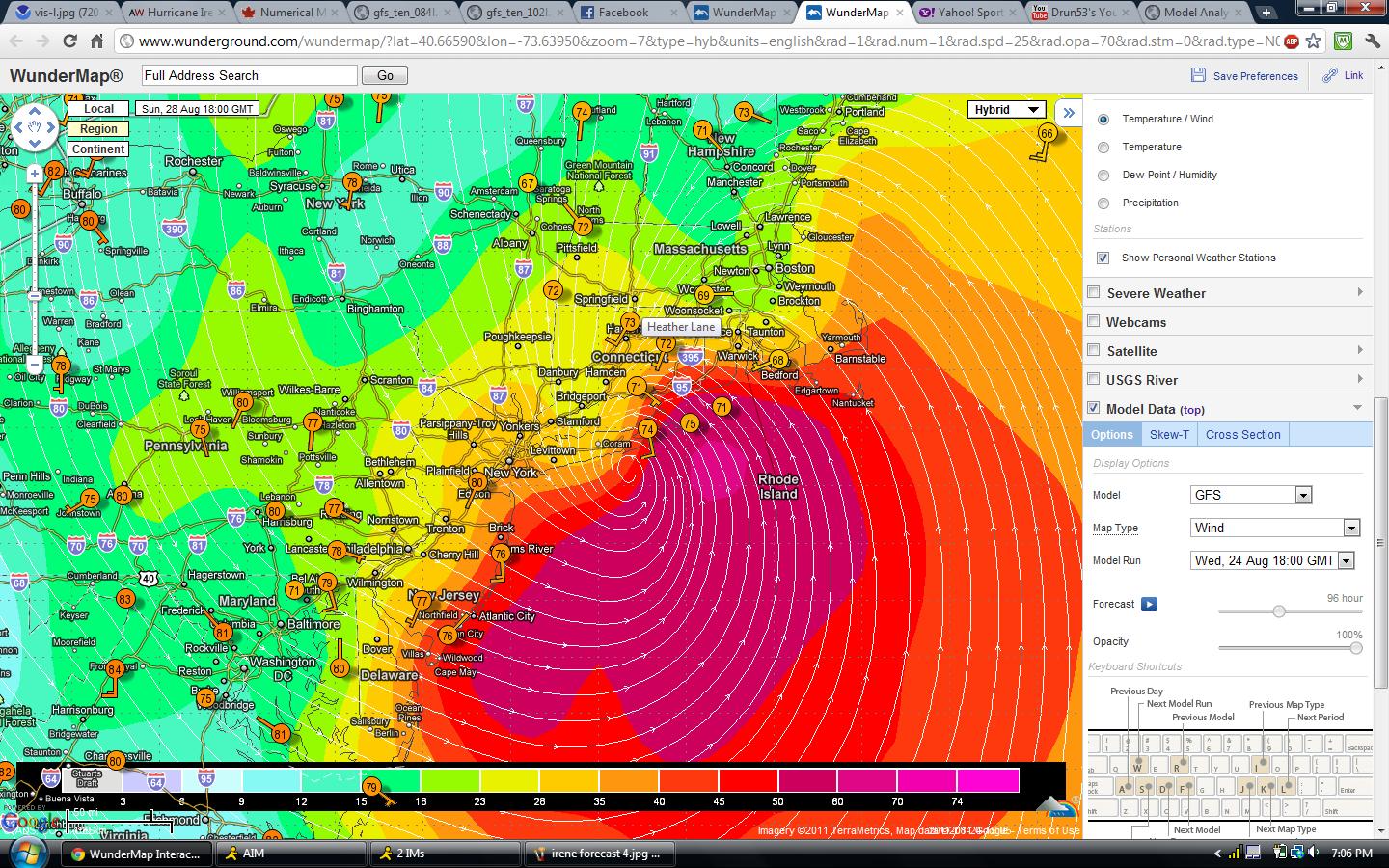Pan the map left with arrow control
The image size is (1389, 868).
(16, 126)
